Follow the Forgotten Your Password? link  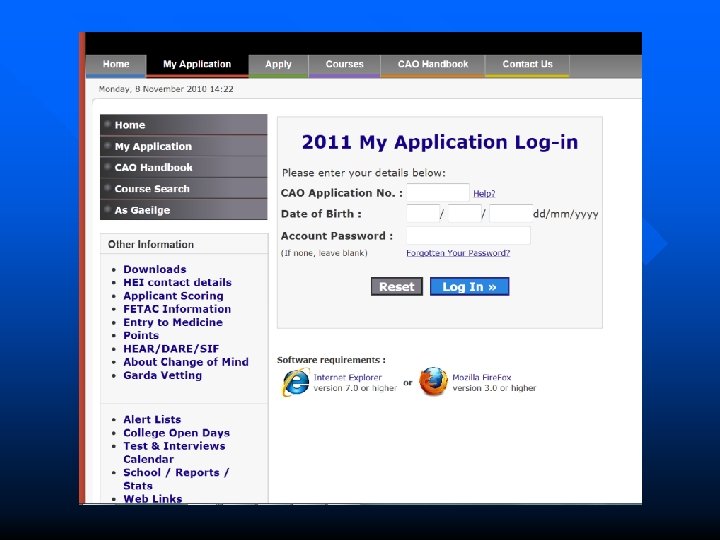[458, 253]
